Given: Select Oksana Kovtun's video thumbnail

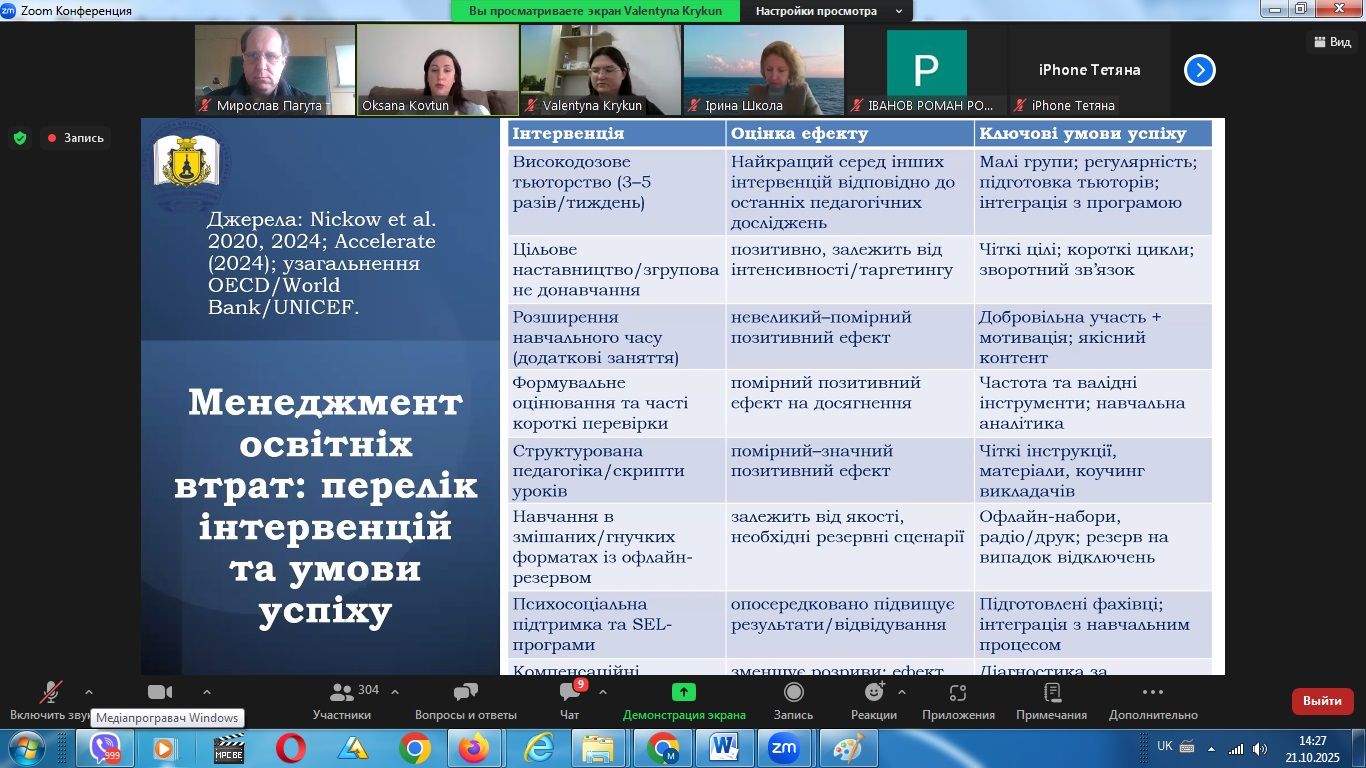Looking at the screenshot, I should pyautogui.click(x=437, y=69).
